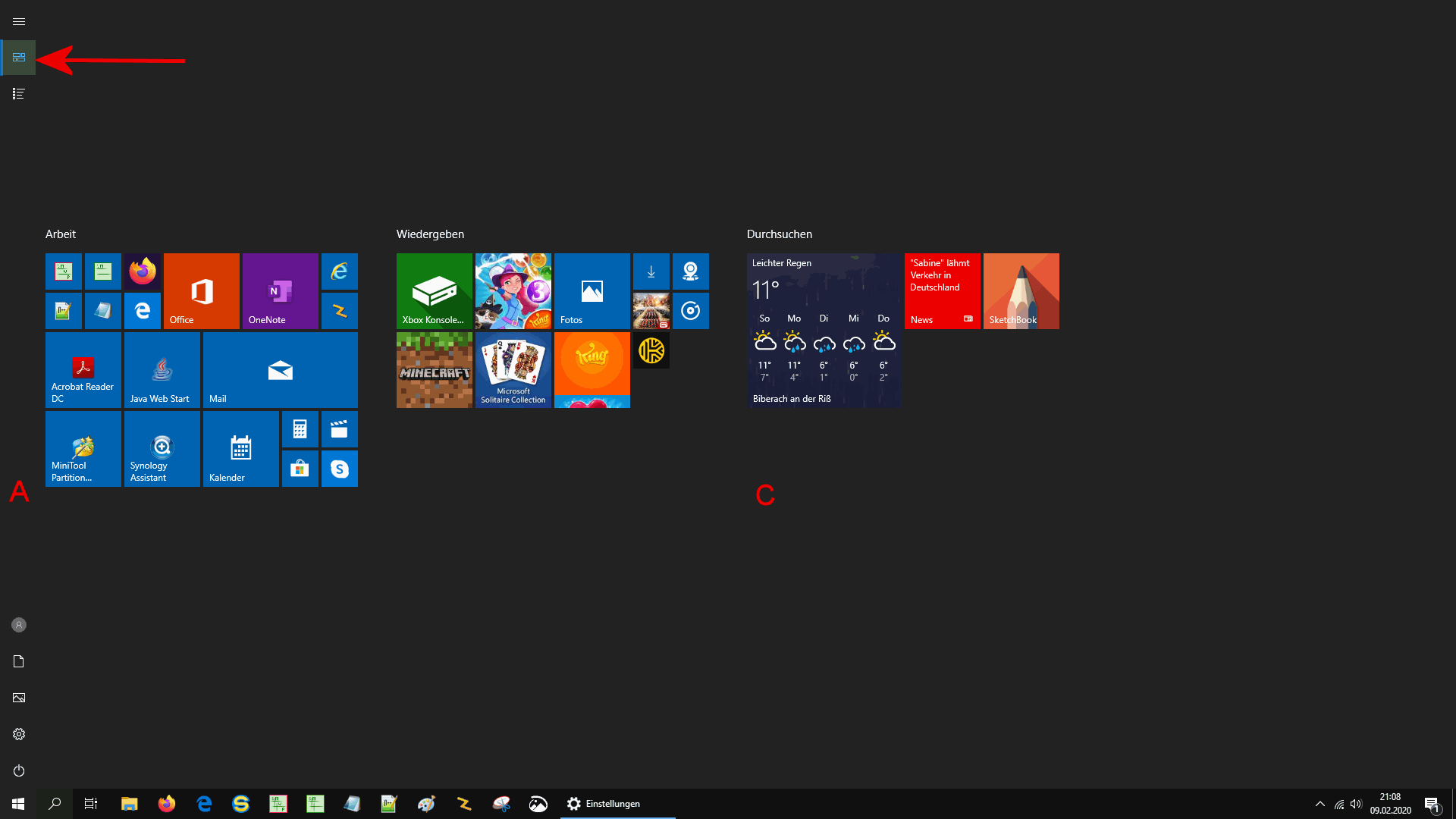
Task: Launch the SketchBook tile
Action: coord(1021,291)
